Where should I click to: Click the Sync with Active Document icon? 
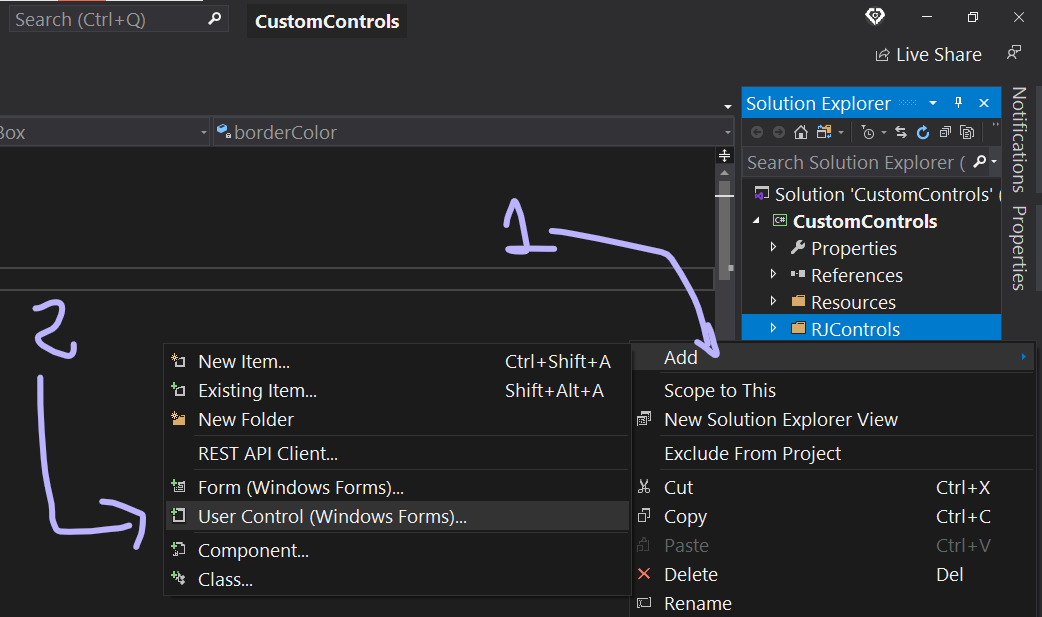[x=901, y=131]
